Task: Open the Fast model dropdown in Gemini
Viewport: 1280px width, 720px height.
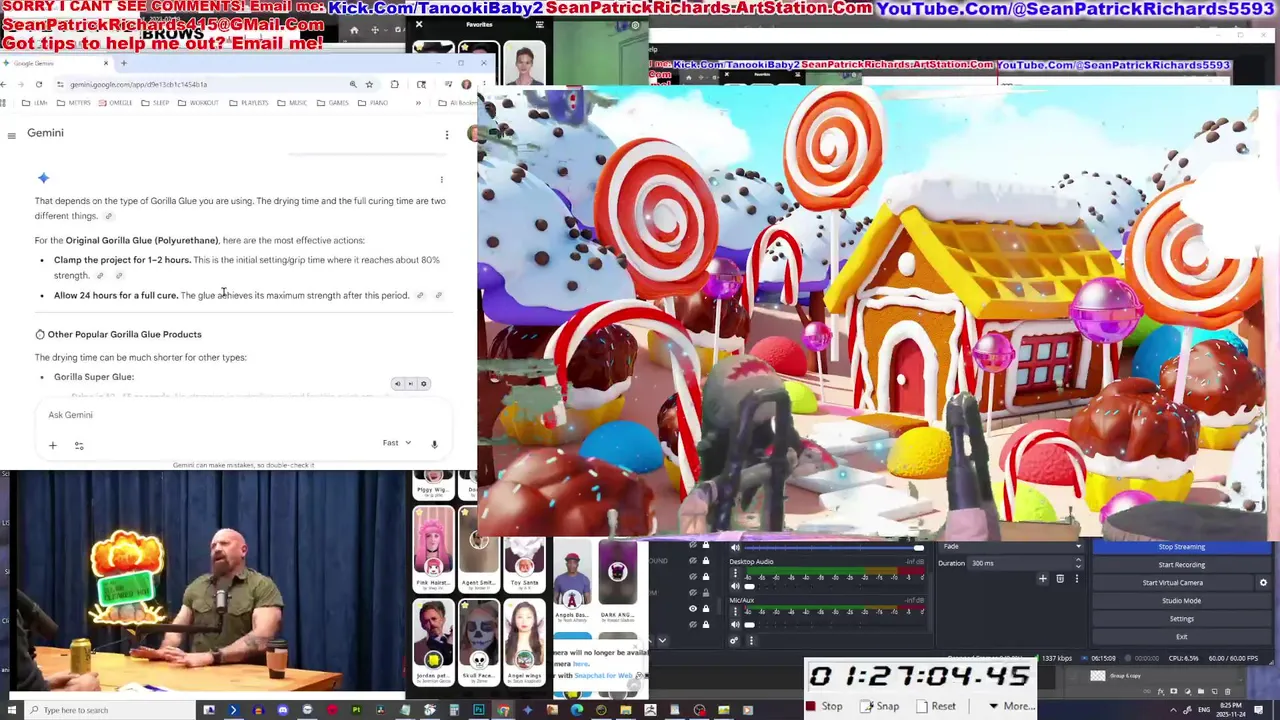Action: pos(397,443)
